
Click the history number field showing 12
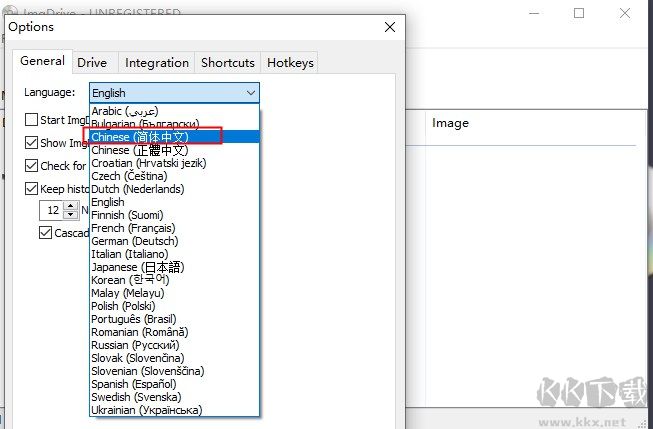[x=52, y=210]
